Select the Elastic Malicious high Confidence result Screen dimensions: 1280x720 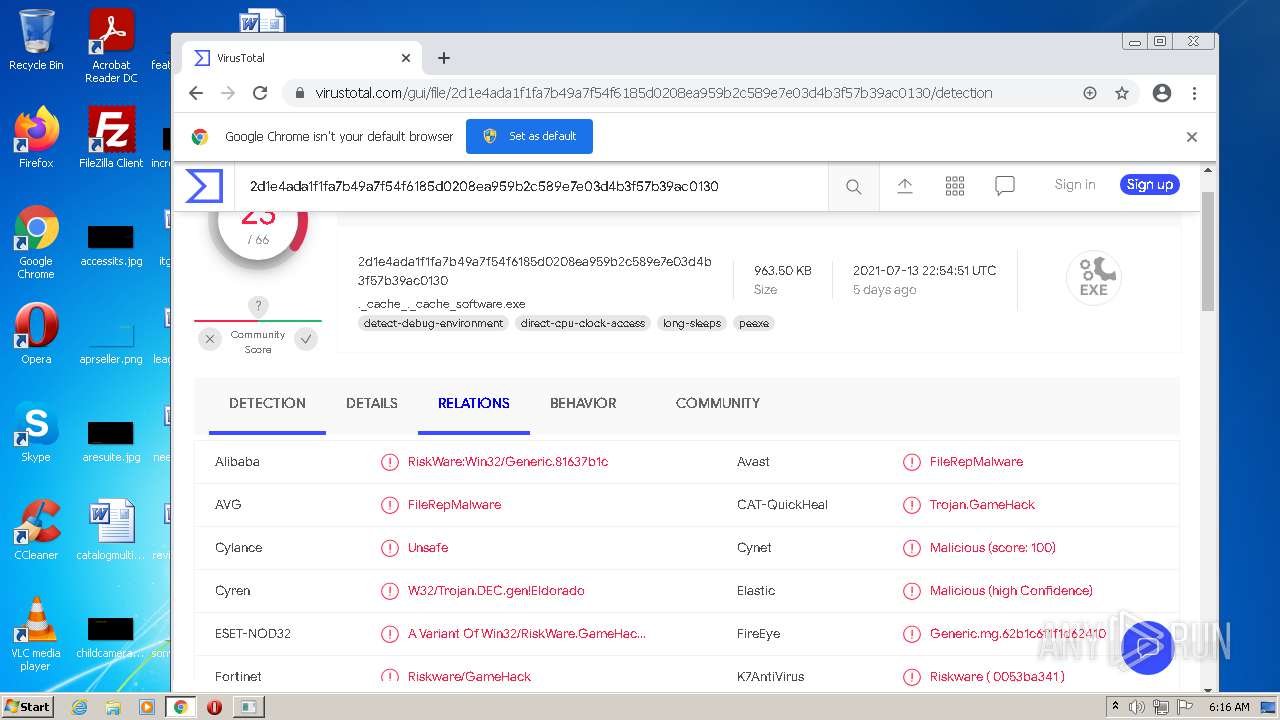pyautogui.click(x=1011, y=591)
